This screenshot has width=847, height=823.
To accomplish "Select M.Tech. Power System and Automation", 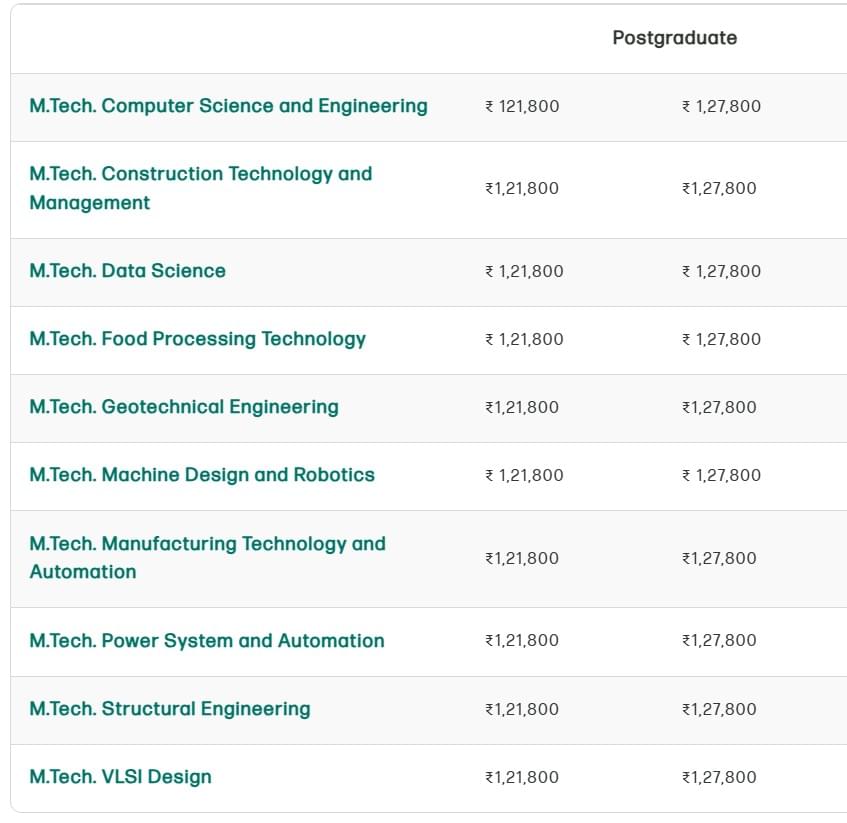I will pyautogui.click(x=206, y=641).
